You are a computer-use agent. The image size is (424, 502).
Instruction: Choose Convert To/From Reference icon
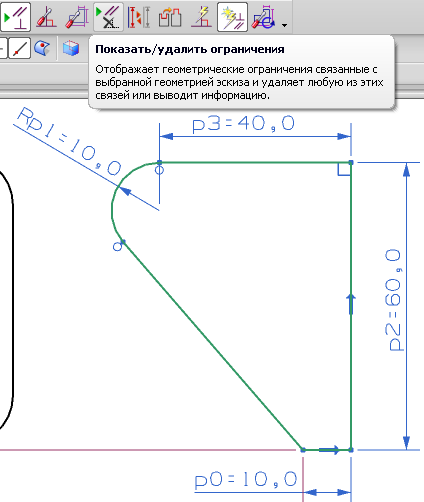pos(170,17)
